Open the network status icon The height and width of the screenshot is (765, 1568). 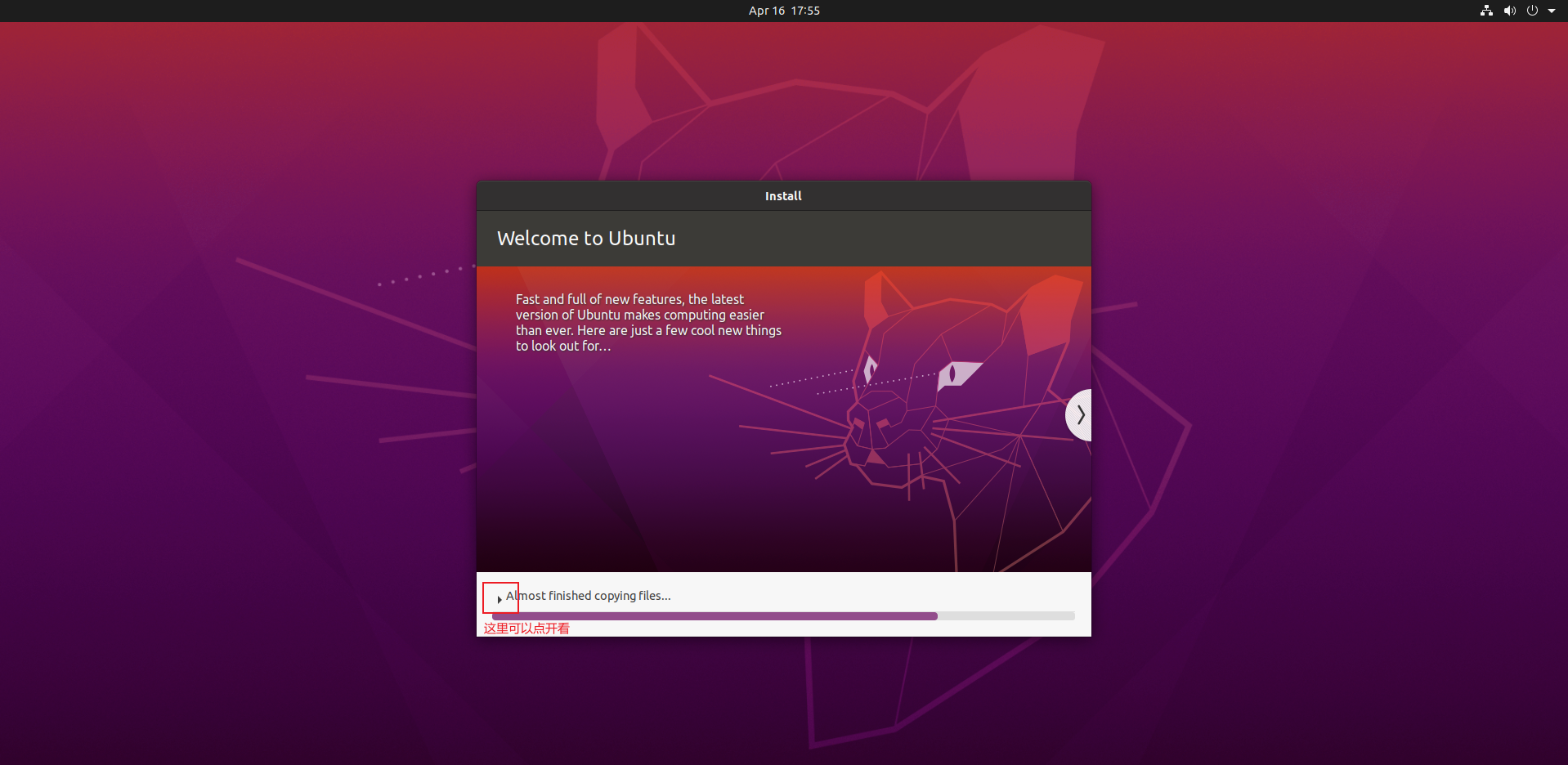1486,11
